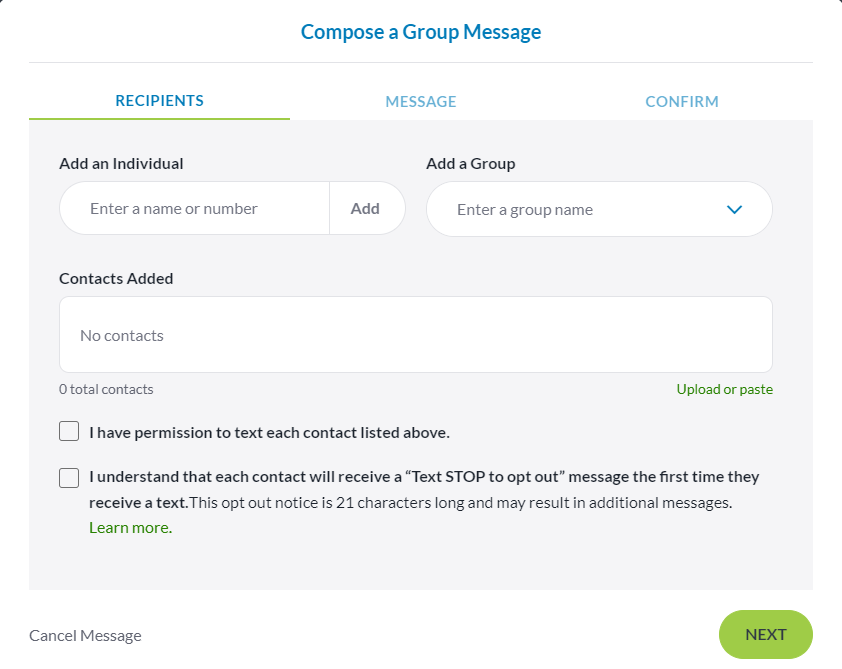The height and width of the screenshot is (669, 842).
Task: Tick the opt out notice checkbox
Action: tap(69, 478)
